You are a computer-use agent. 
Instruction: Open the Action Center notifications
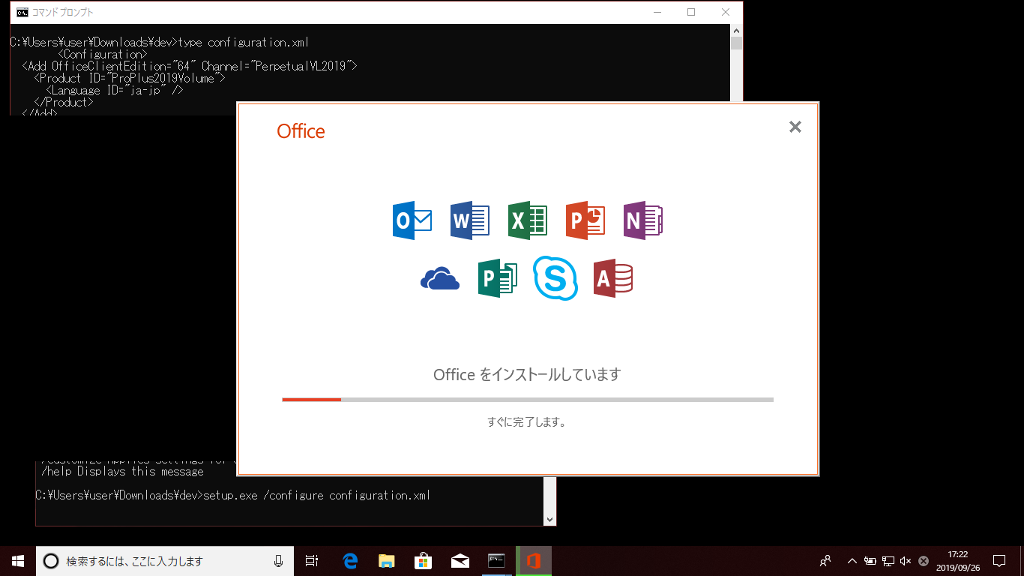(x=999, y=561)
